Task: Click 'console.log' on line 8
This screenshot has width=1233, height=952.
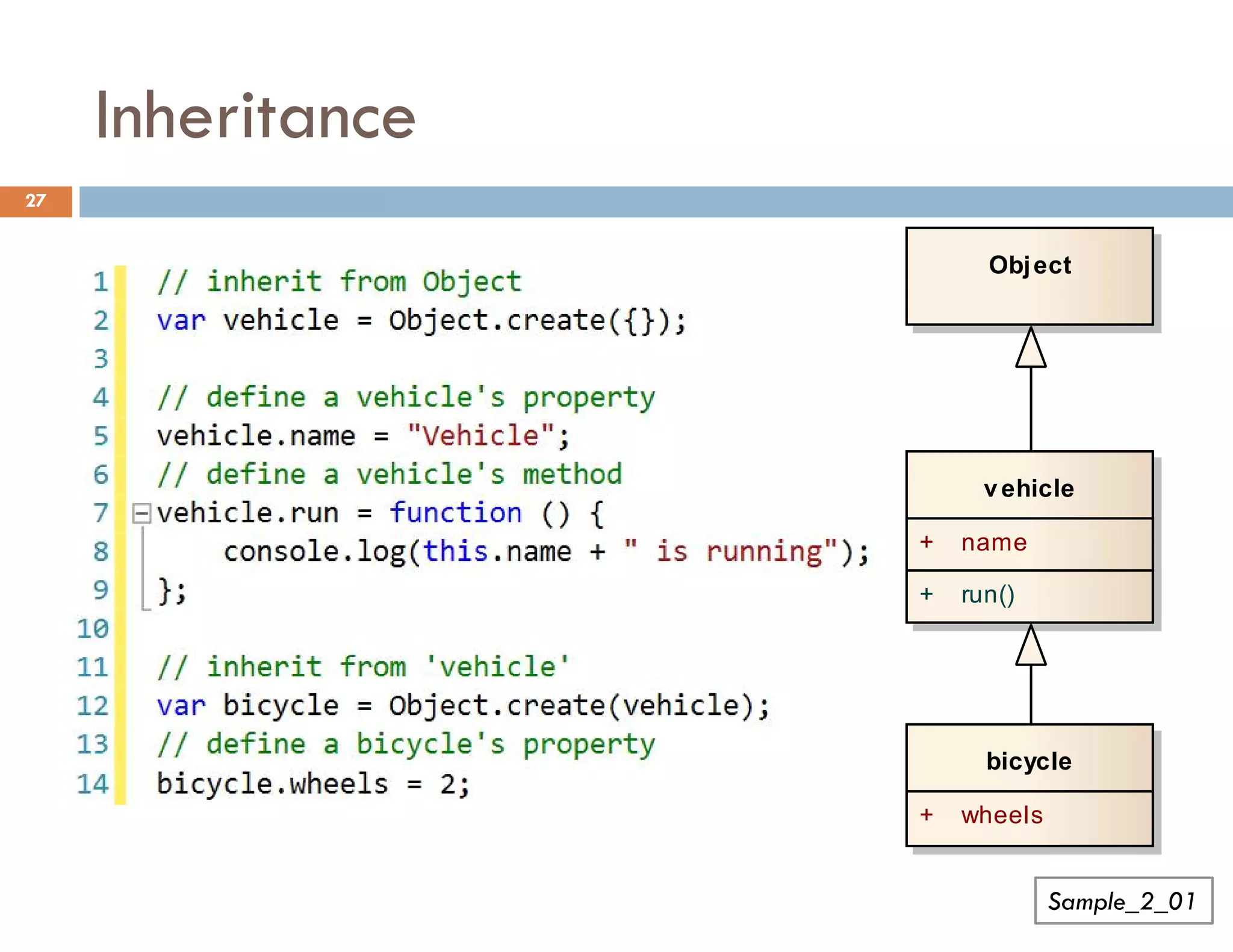Action: click(315, 552)
